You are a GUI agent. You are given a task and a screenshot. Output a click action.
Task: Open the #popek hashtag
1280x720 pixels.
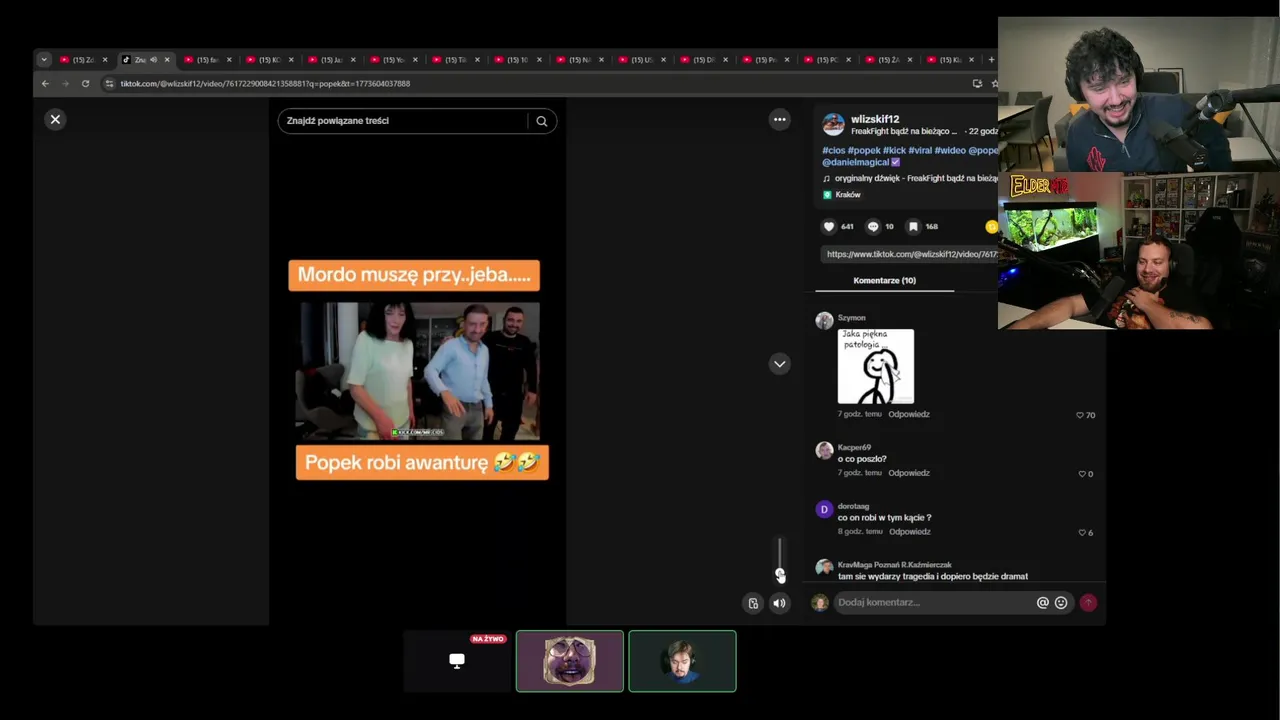click(x=864, y=150)
